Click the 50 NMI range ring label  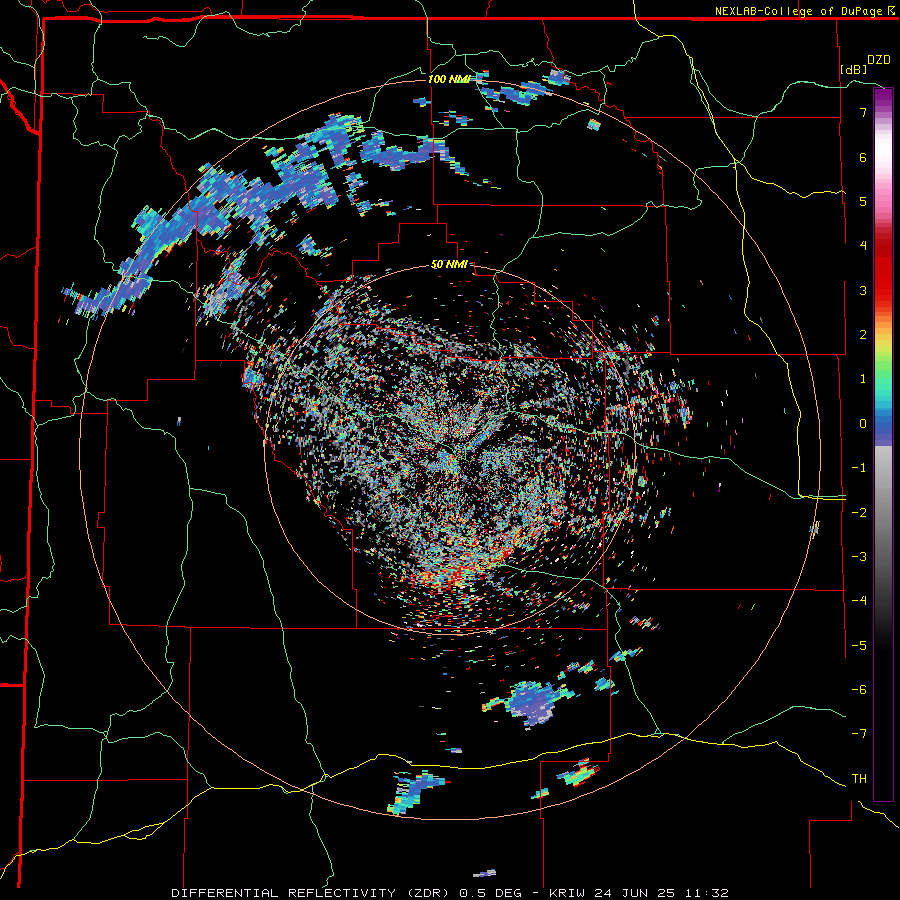click(449, 265)
